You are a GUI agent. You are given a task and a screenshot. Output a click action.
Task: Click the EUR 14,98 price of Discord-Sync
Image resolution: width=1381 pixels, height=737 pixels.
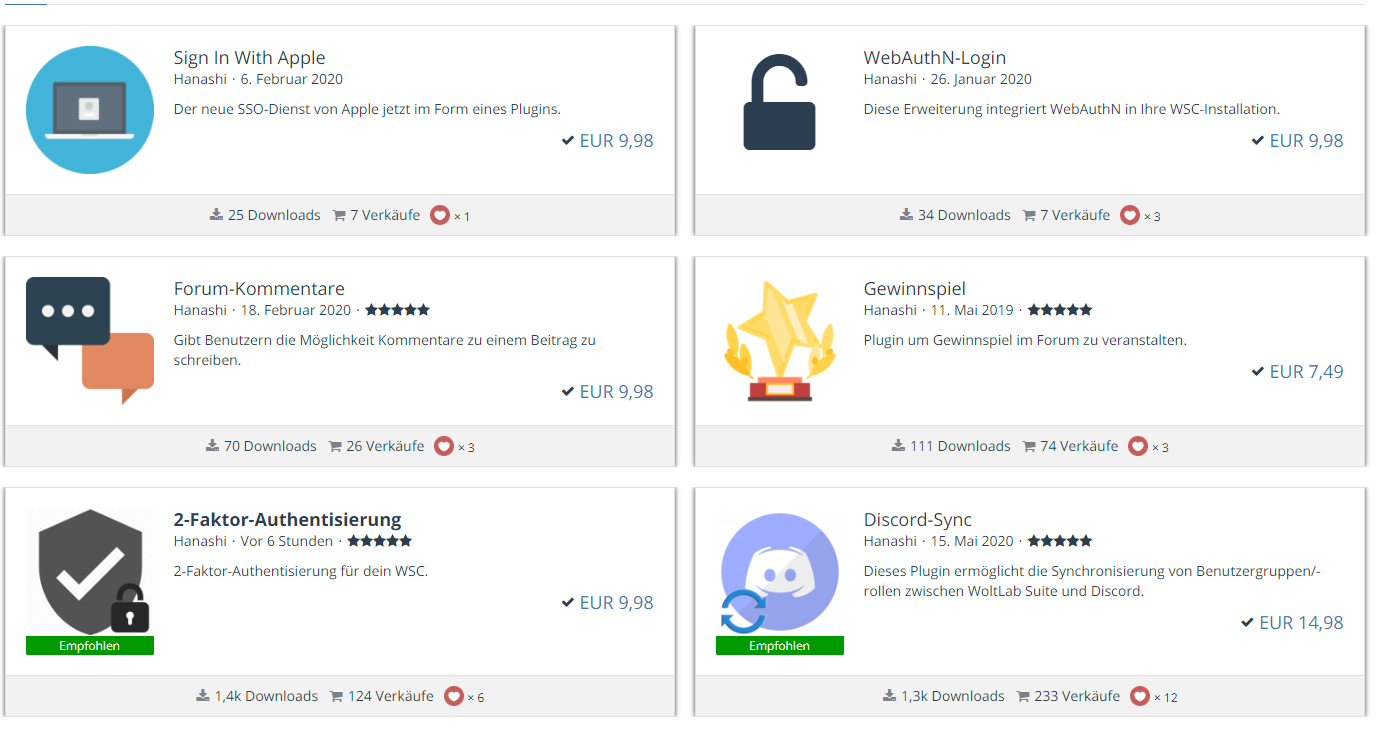pyautogui.click(x=1300, y=622)
